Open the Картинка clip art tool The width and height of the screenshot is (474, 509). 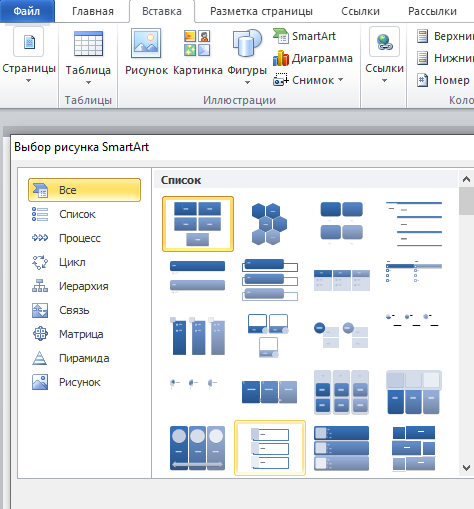pos(198,52)
